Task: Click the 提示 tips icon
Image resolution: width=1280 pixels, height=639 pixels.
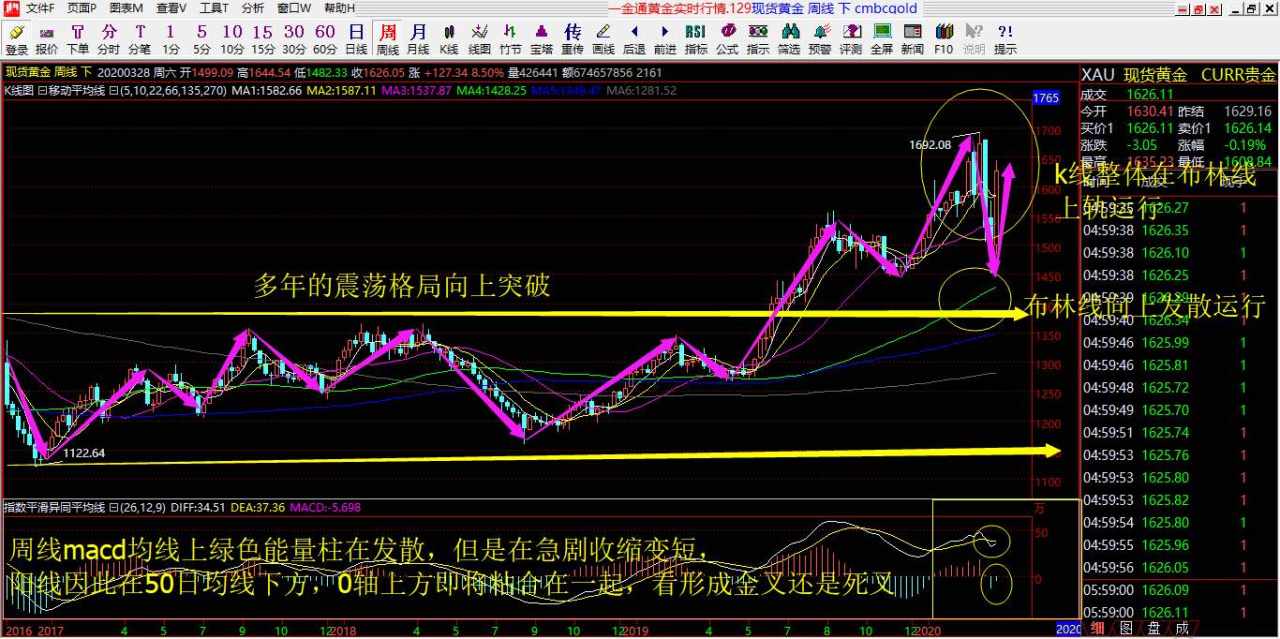Action: [1005, 39]
